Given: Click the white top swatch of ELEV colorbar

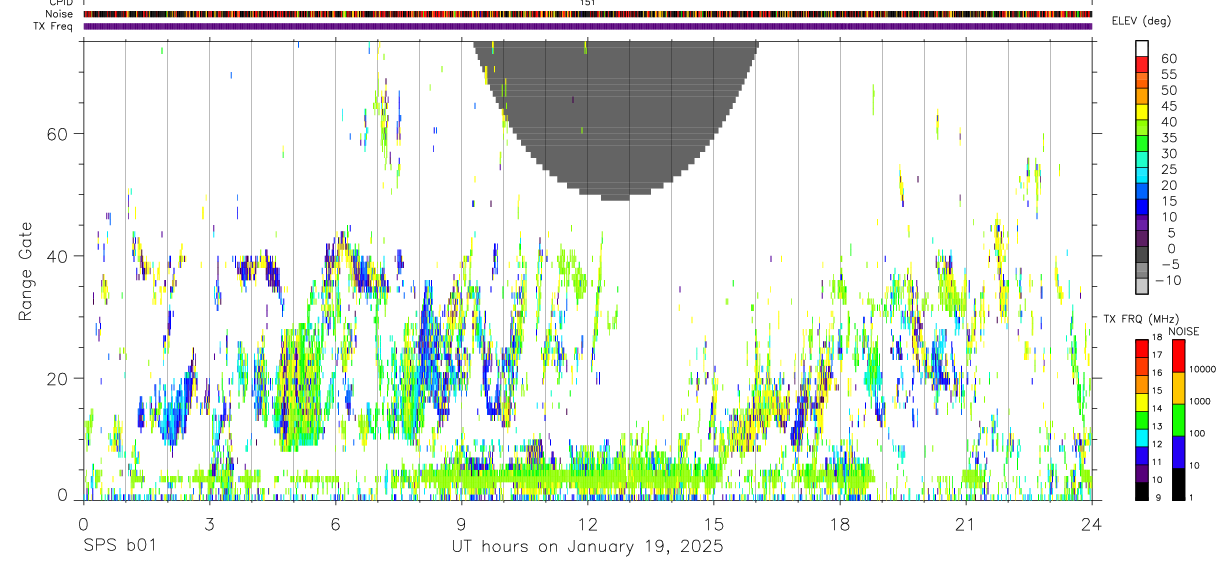Looking at the screenshot, I should 1142,48.
